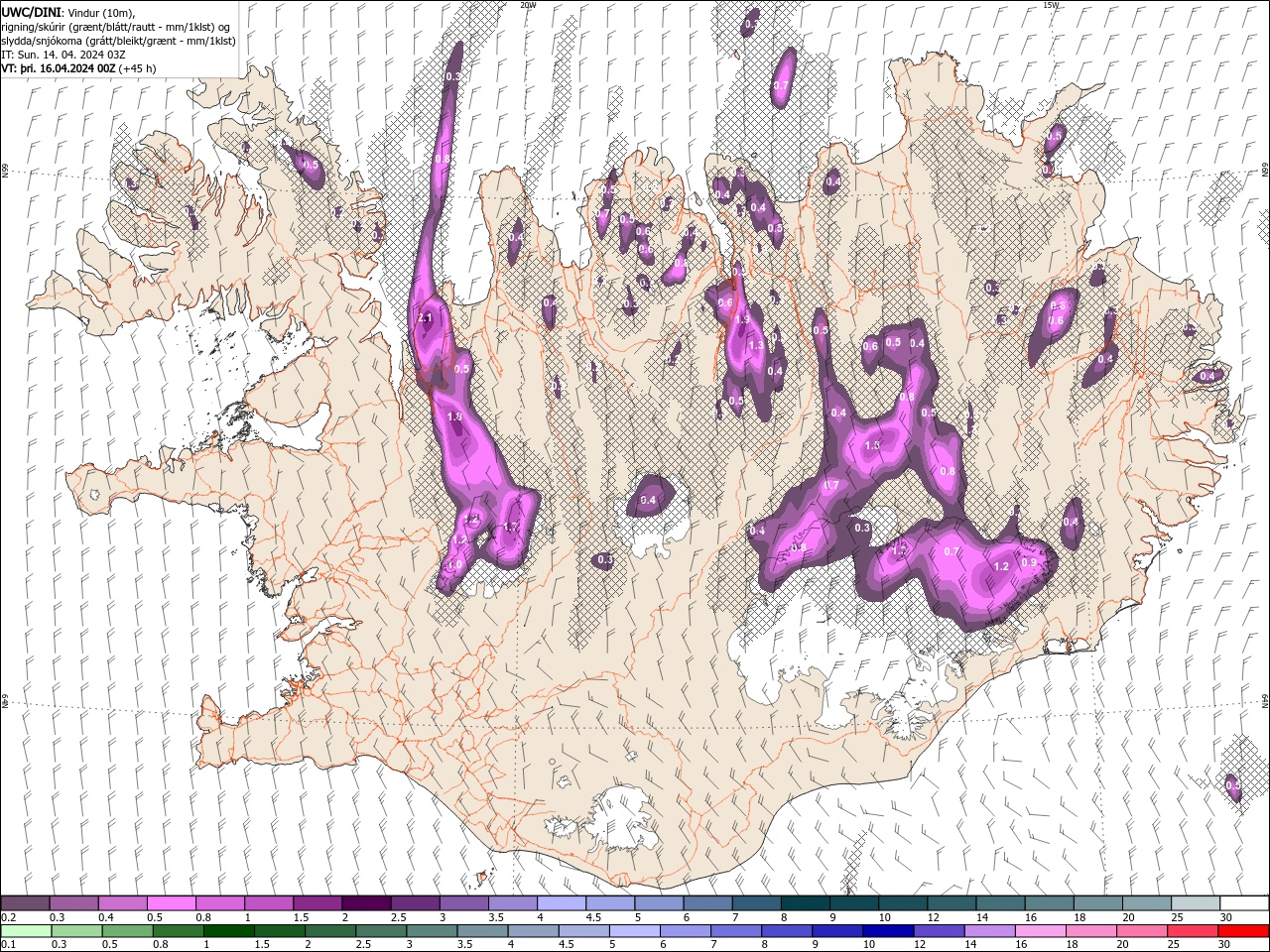Select the darkest green lower scale swatch after 1
The image size is (1270, 952).
click(x=229, y=931)
